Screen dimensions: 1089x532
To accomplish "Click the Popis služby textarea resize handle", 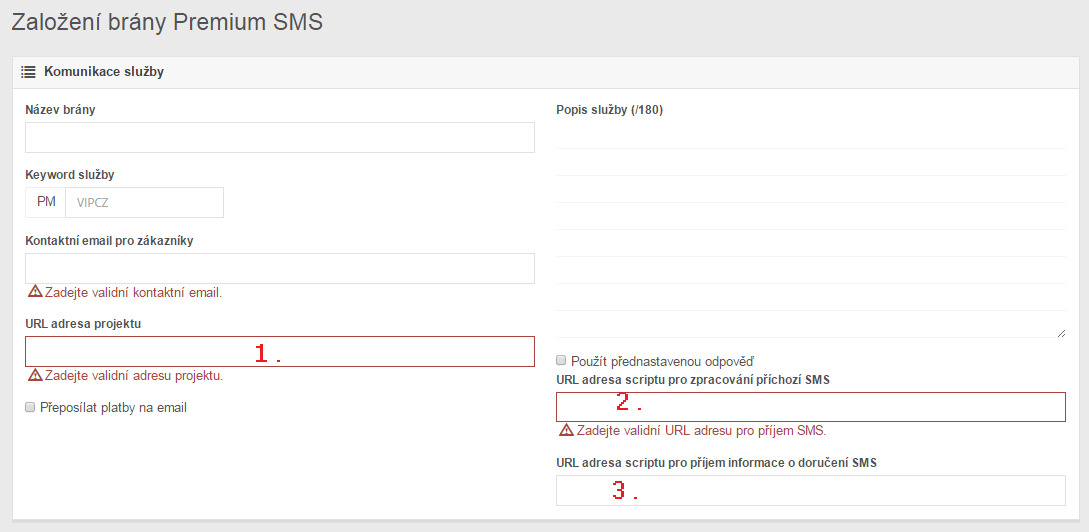I will [x=1060, y=332].
